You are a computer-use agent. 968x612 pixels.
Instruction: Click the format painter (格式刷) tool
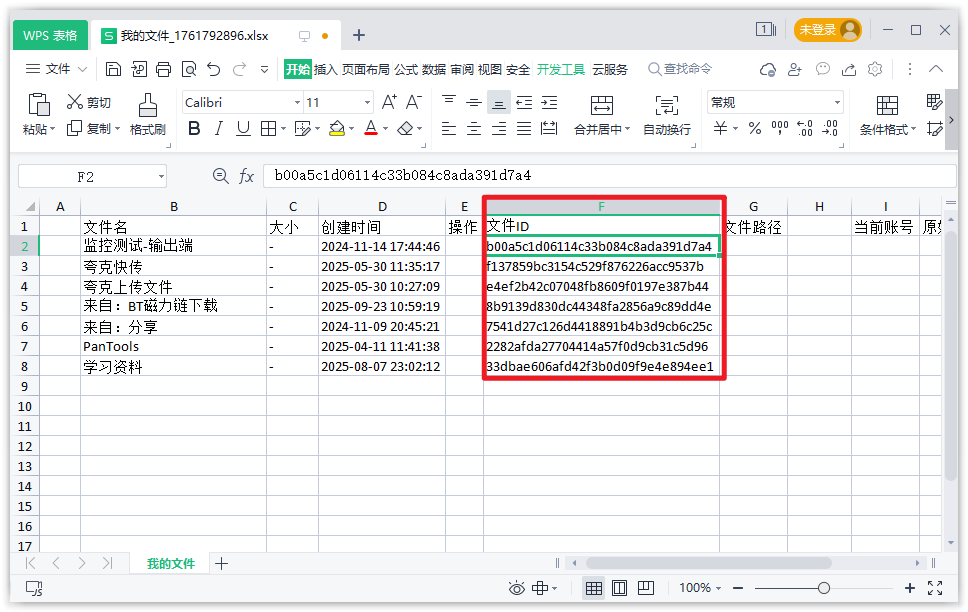click(147, 115)
